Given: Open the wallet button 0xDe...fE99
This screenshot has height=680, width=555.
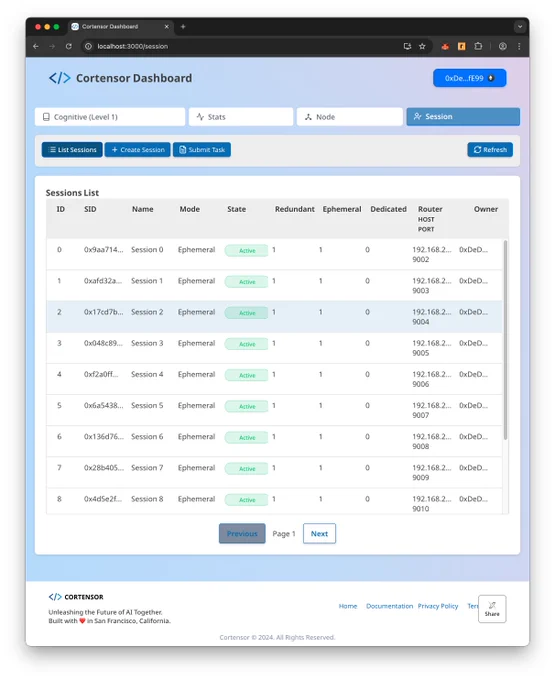Looking at the screenshot, I should pyautogui.click(x=470, y=78).
